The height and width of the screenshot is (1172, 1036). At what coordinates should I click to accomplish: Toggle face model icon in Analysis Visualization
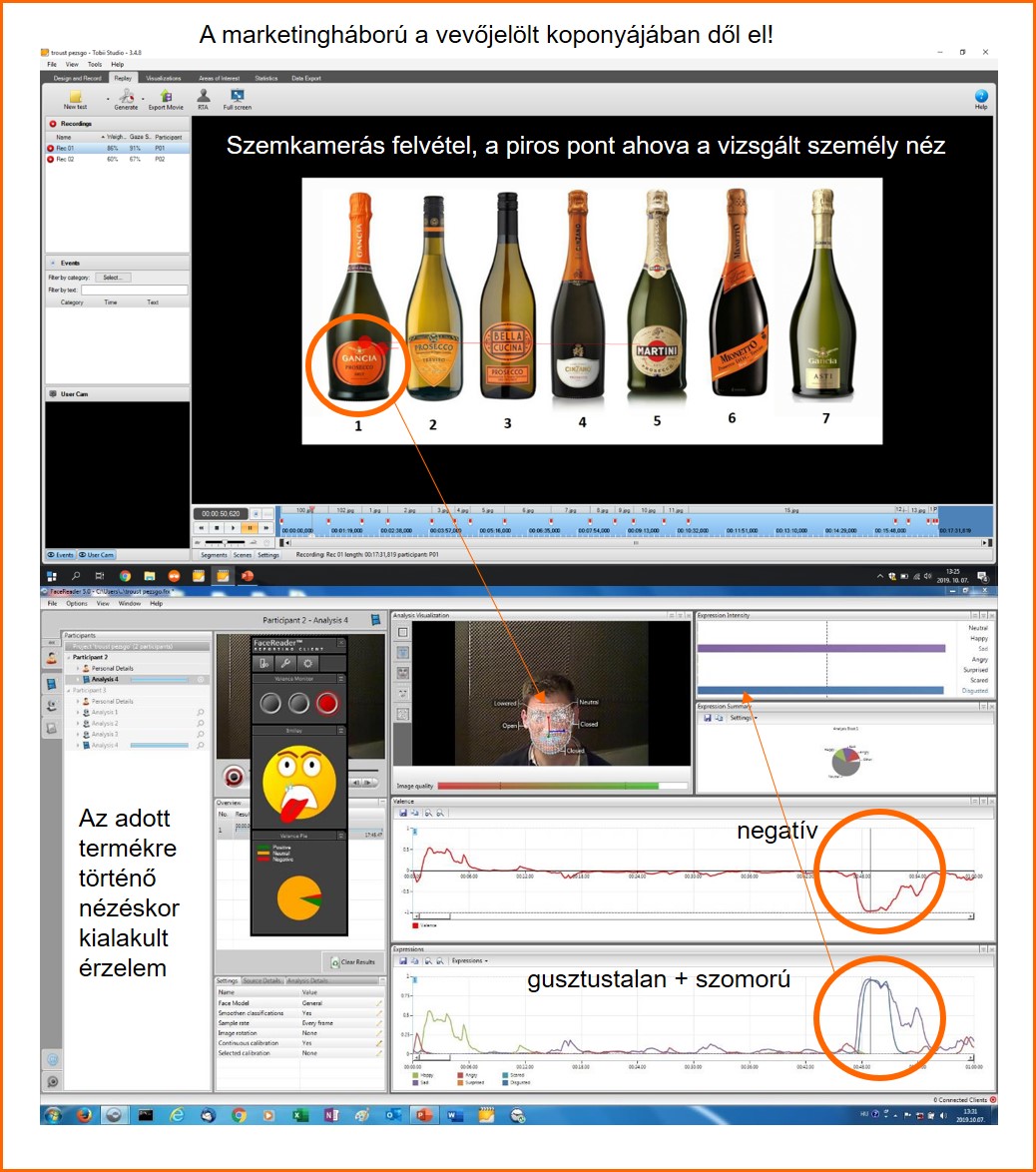403,673
